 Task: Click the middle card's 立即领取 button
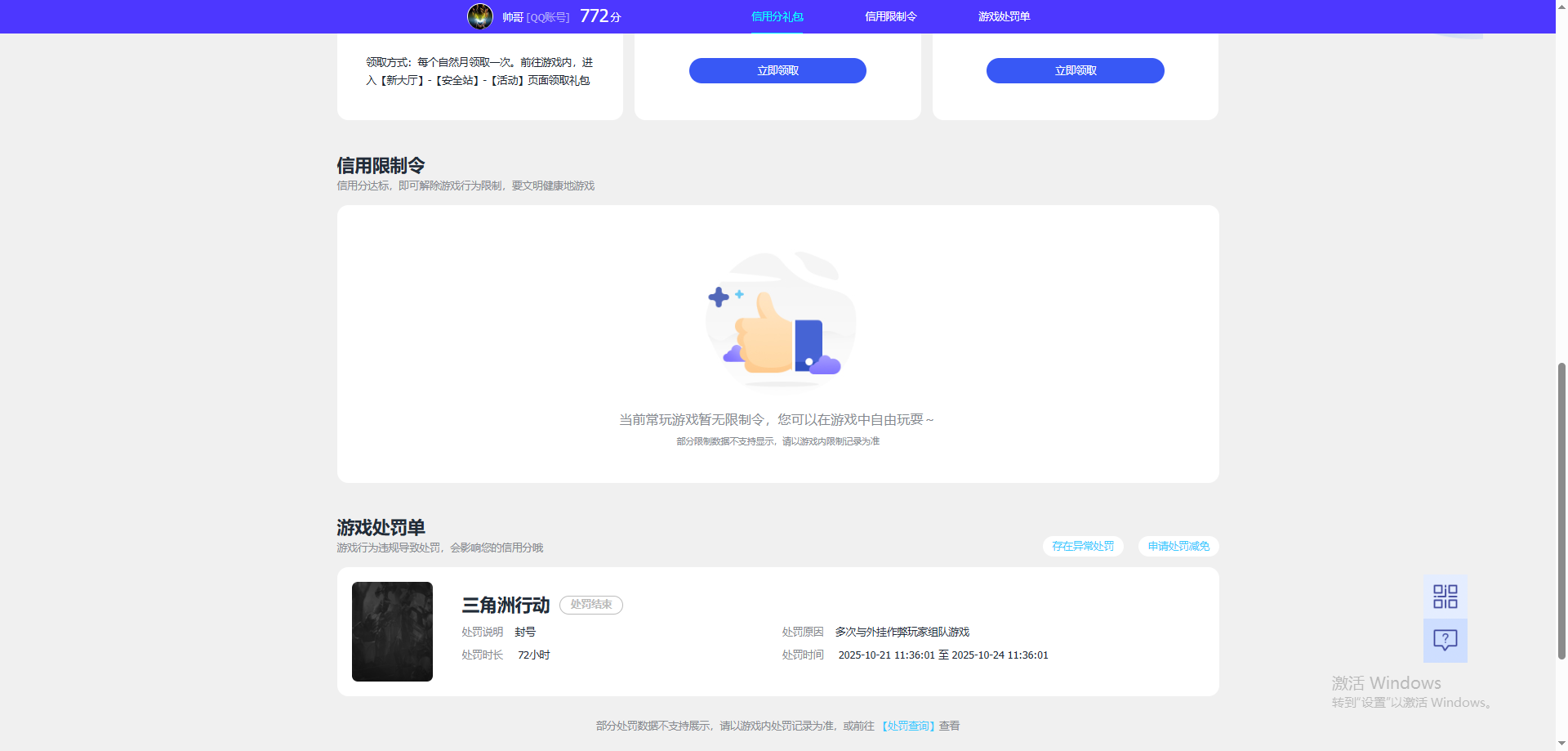tap(777, 70)
